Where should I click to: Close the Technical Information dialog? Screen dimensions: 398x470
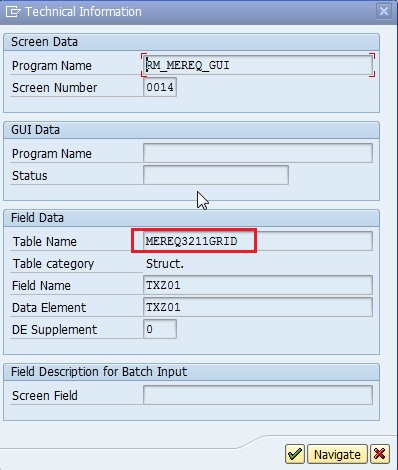384,11
